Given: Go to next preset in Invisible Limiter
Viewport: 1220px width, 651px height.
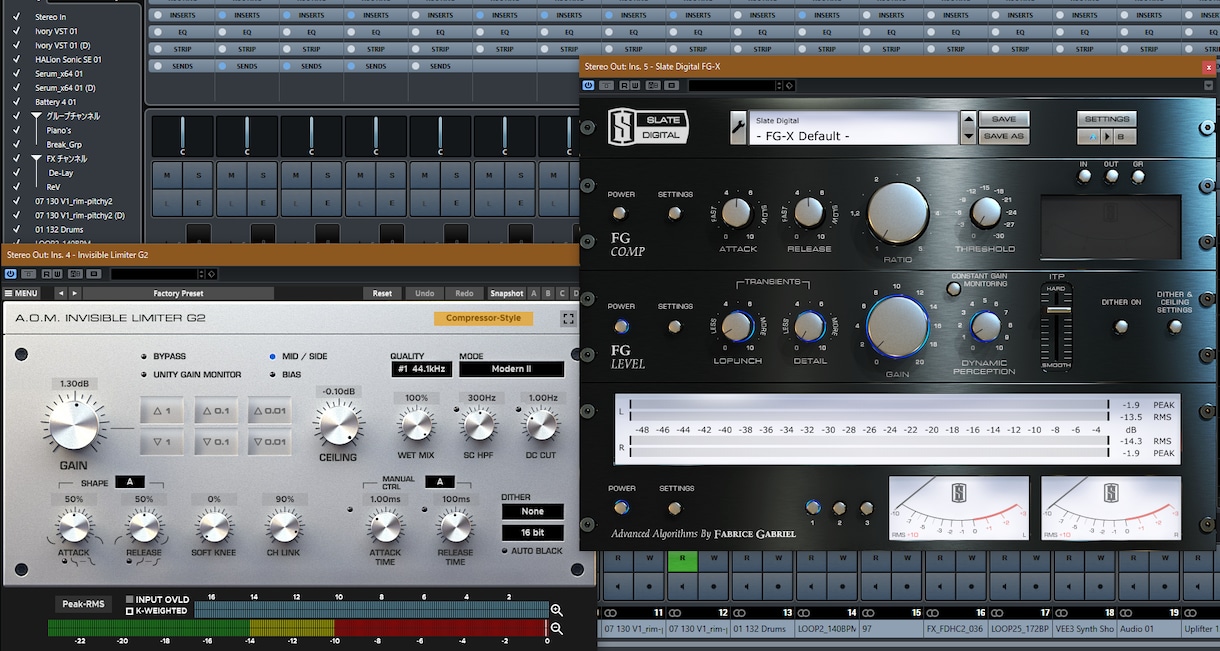Looking at the screenshot, I should (x=75, y=293).
